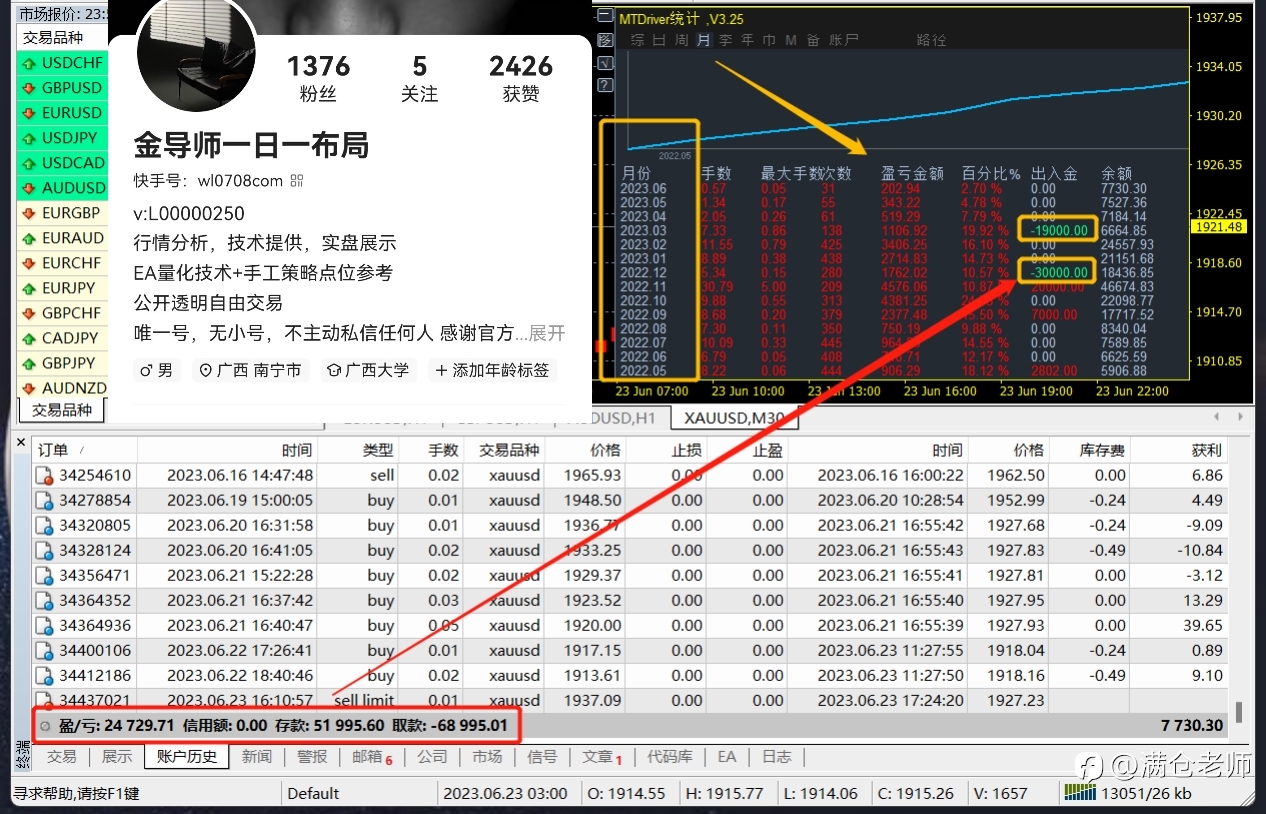Open the EA terminal tab
Image resolution: width=1266 pixels, height=814 pixels.
click(726, 756)
